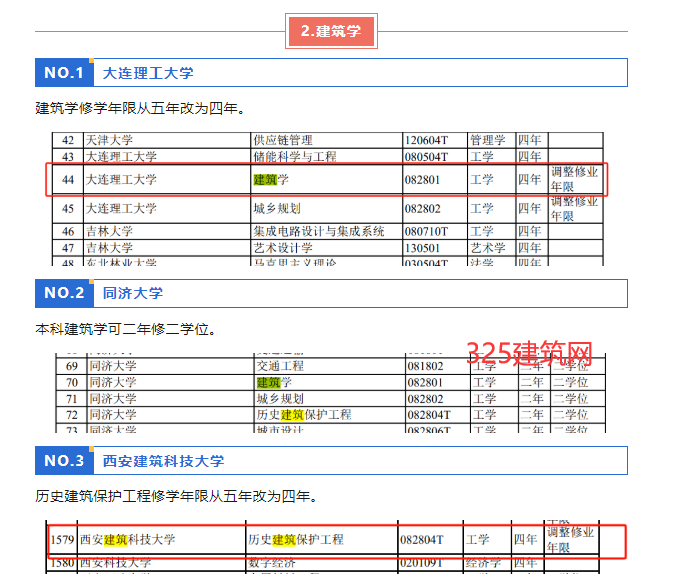Select code "082801" in row 70

(x=425, y=383)
